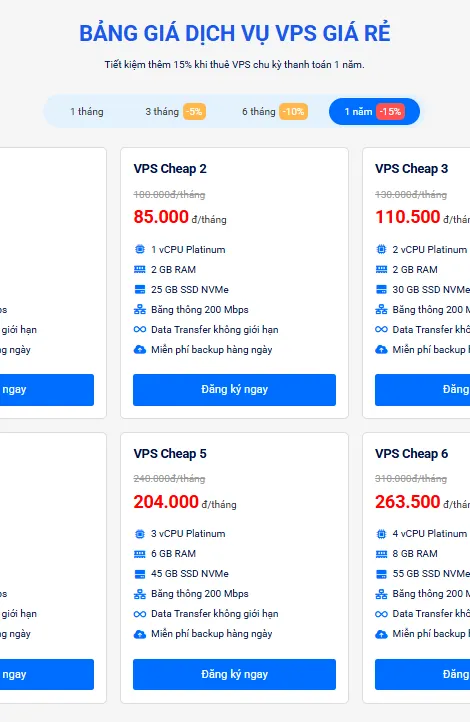
Task: Click the 45 GB SSD NVMe text
Action: [x=190, y=574]
